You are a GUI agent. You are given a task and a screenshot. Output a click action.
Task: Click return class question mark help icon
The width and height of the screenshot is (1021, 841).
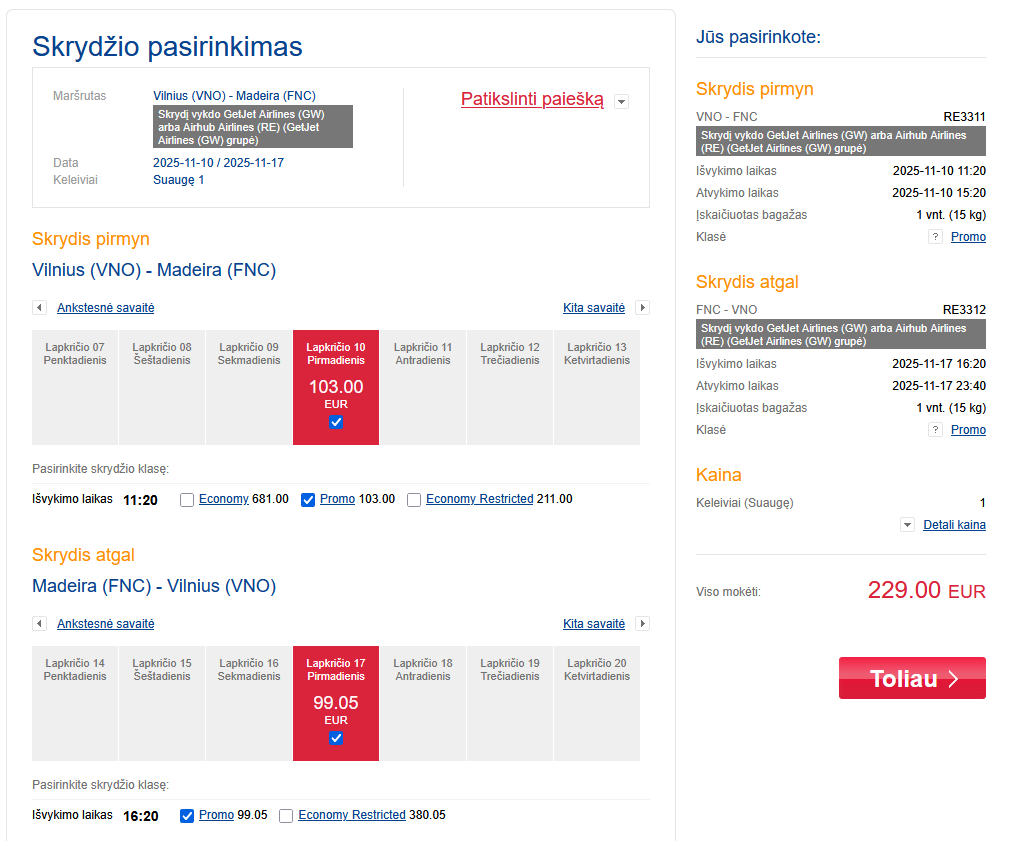click(x=935, y=430)
